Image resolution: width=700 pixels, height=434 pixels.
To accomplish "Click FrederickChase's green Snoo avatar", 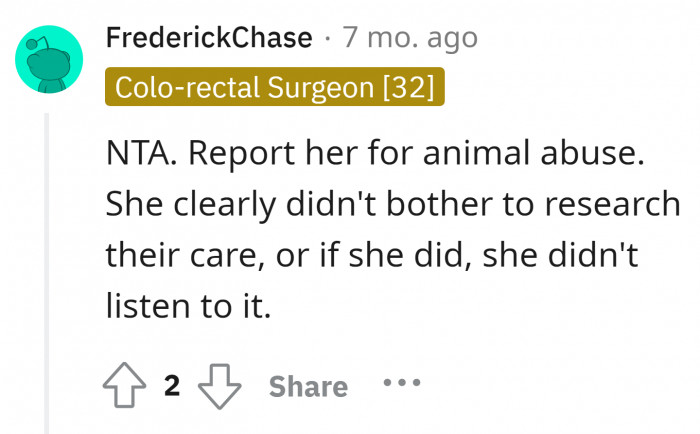I will point(50,60).
